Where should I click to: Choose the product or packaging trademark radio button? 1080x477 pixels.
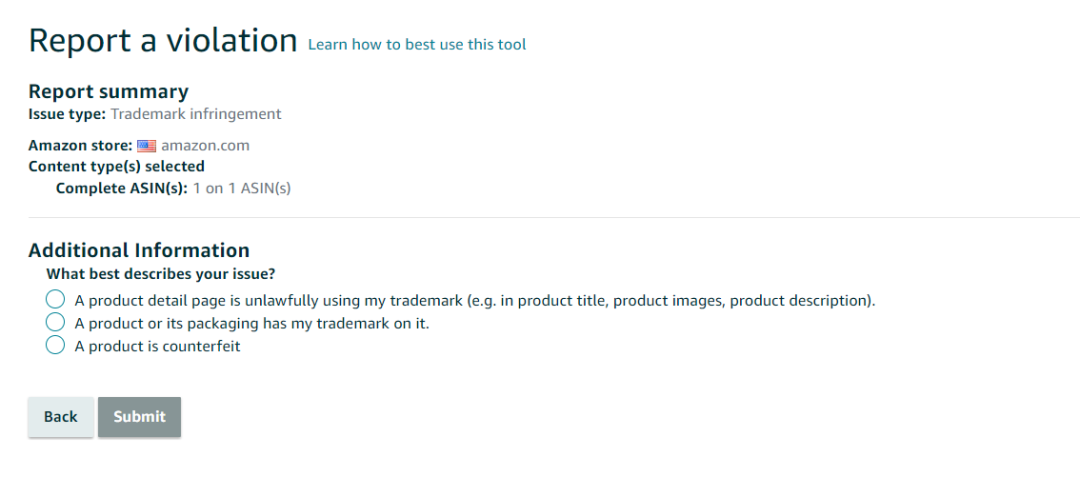[x=56, y=323]
